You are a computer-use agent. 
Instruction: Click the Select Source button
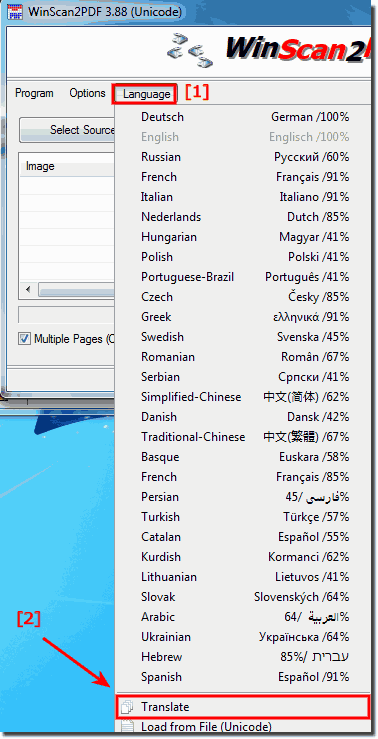pyautogui.click(x=67, y=130)
